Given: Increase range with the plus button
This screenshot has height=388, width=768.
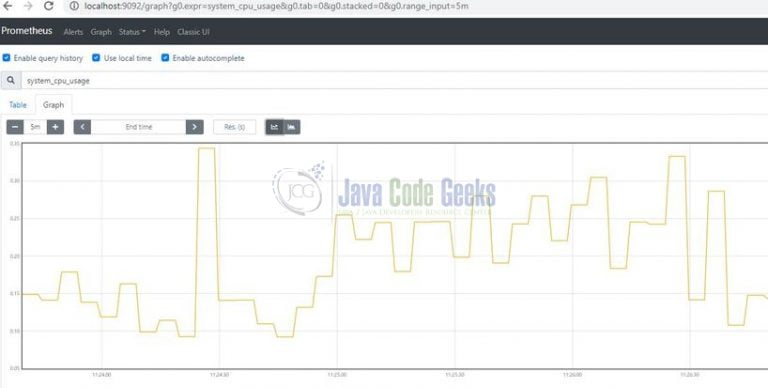Looking at the screenshot, I should coord(55,127).
